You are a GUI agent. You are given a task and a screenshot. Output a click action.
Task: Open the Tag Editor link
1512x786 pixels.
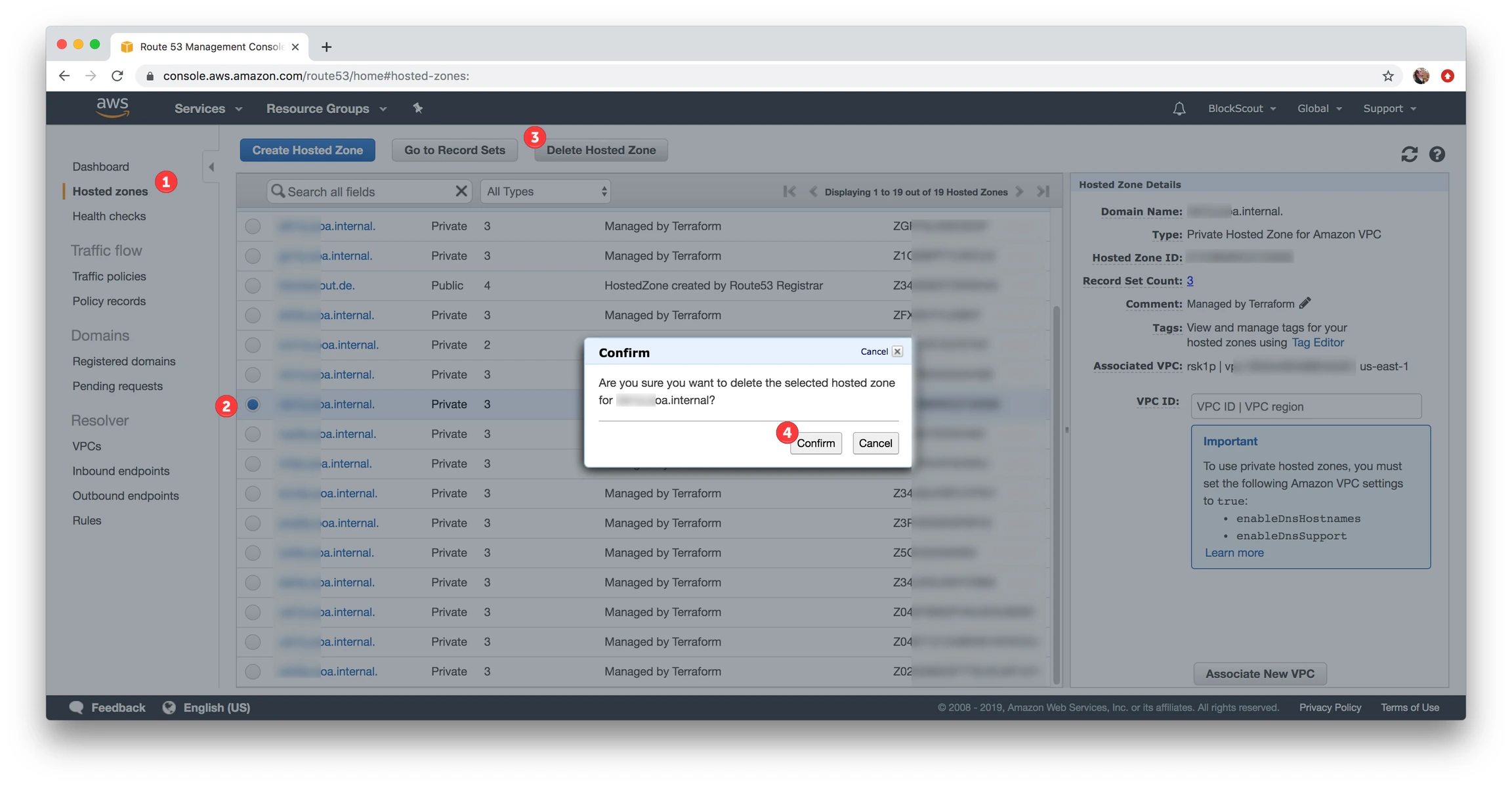coord(1317,342)
